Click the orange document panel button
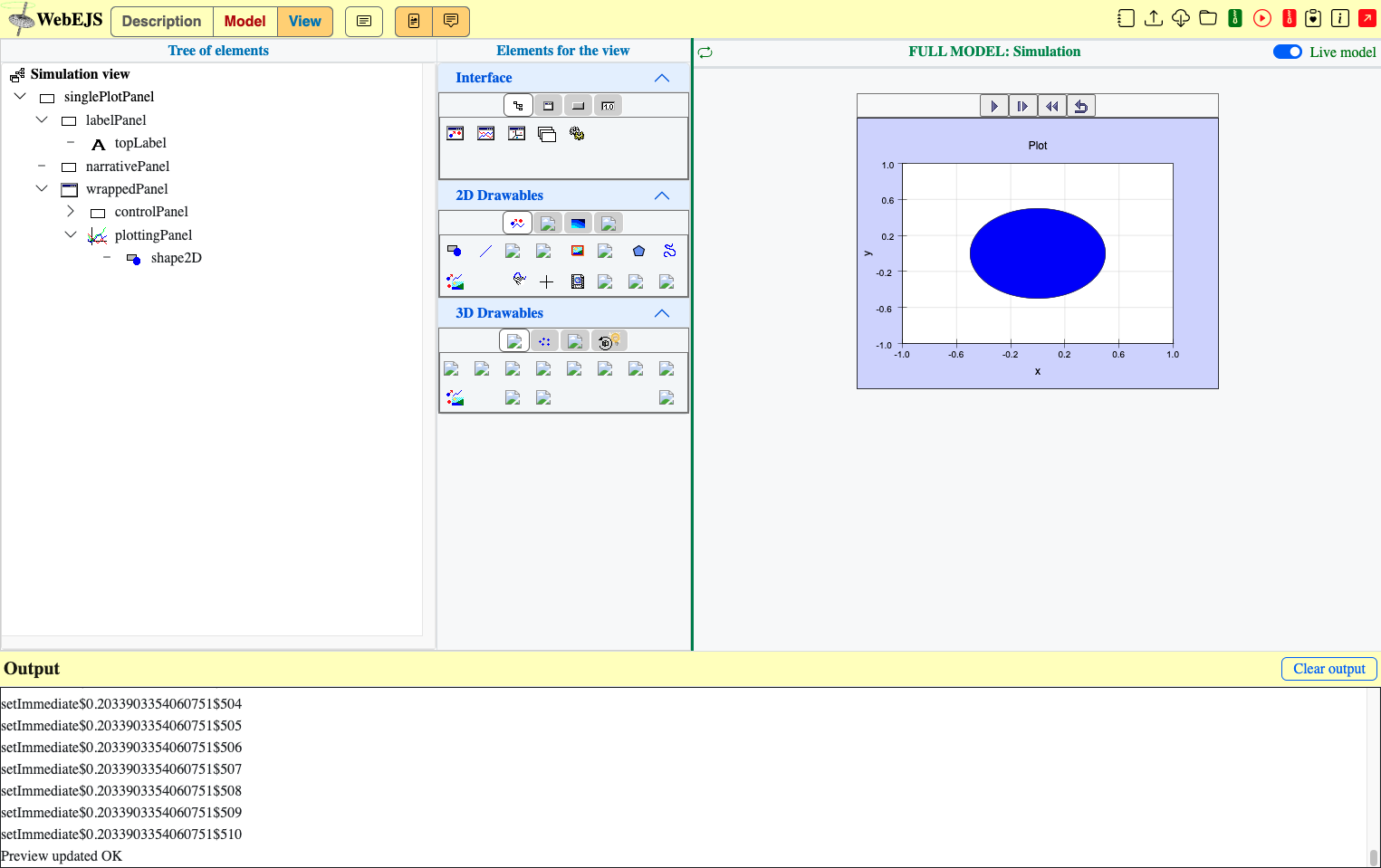Viewport: 1381px width, 868px height. point(414,22)
